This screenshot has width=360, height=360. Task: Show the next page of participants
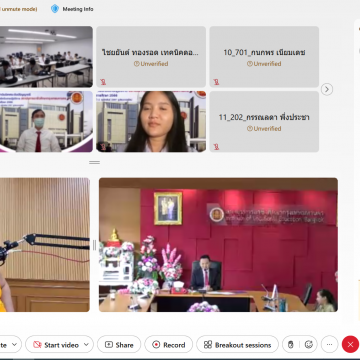tap(327, 89)
